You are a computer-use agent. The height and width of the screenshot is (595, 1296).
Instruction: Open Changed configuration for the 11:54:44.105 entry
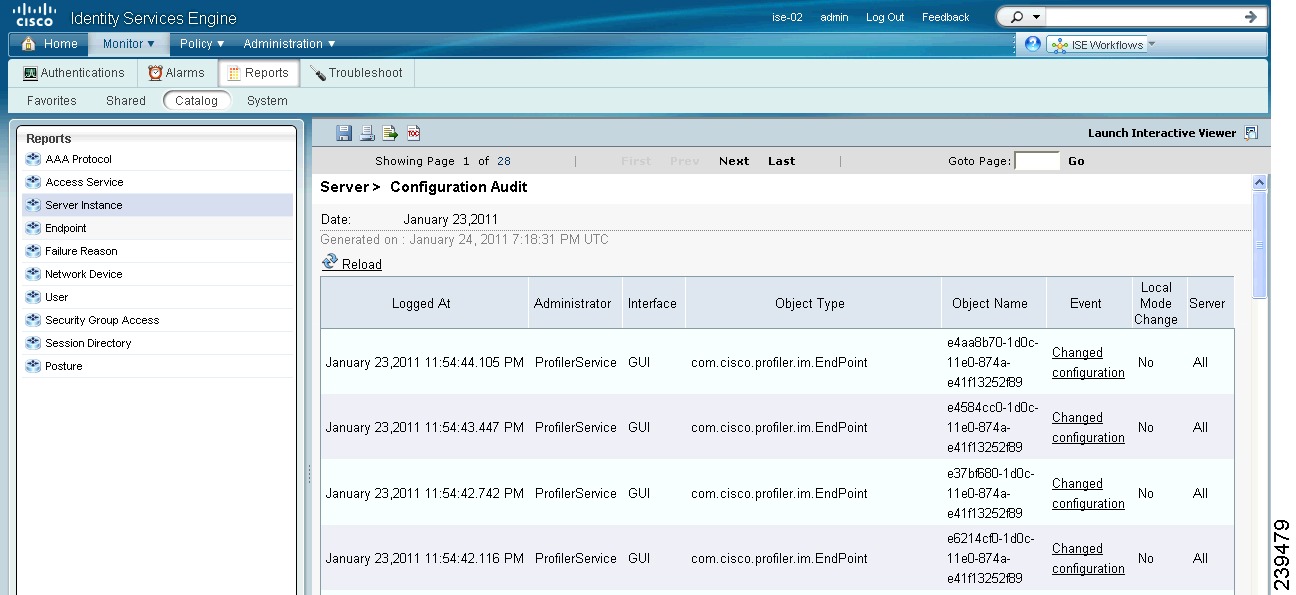(1088, 363)
